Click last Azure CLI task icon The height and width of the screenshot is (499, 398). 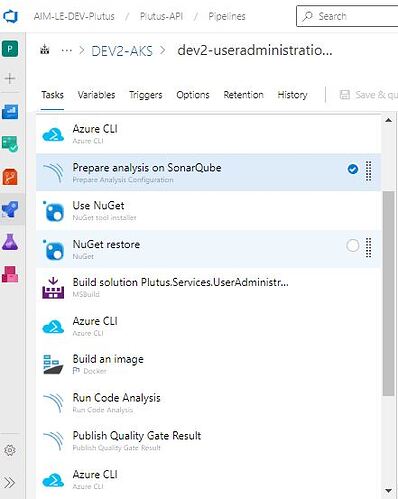53,480
